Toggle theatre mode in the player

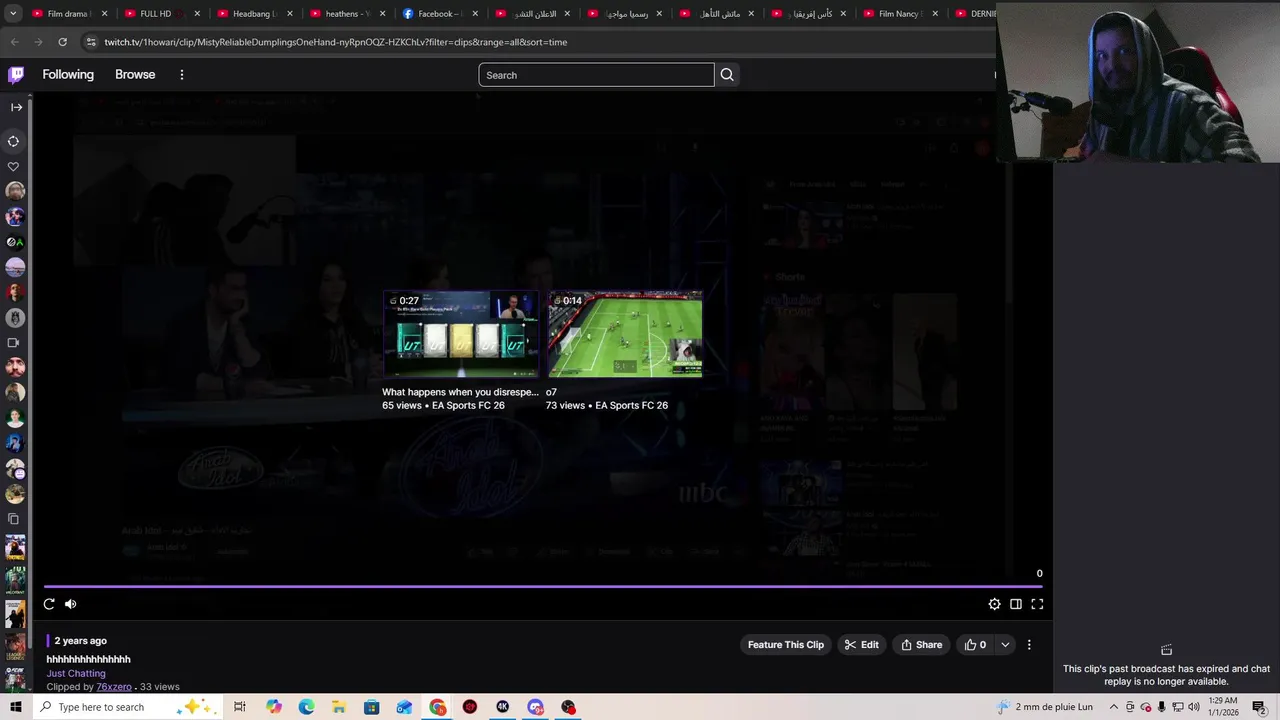pos(1016,604)
